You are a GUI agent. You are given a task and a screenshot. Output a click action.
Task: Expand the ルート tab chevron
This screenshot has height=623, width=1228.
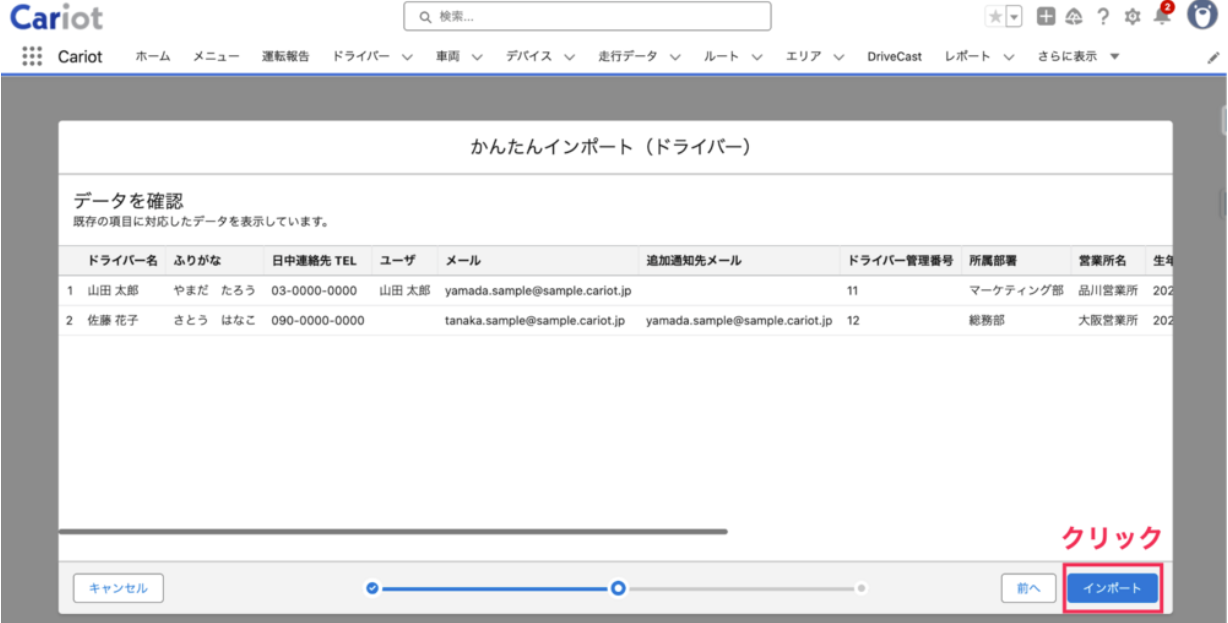click(x=757, y=57)
